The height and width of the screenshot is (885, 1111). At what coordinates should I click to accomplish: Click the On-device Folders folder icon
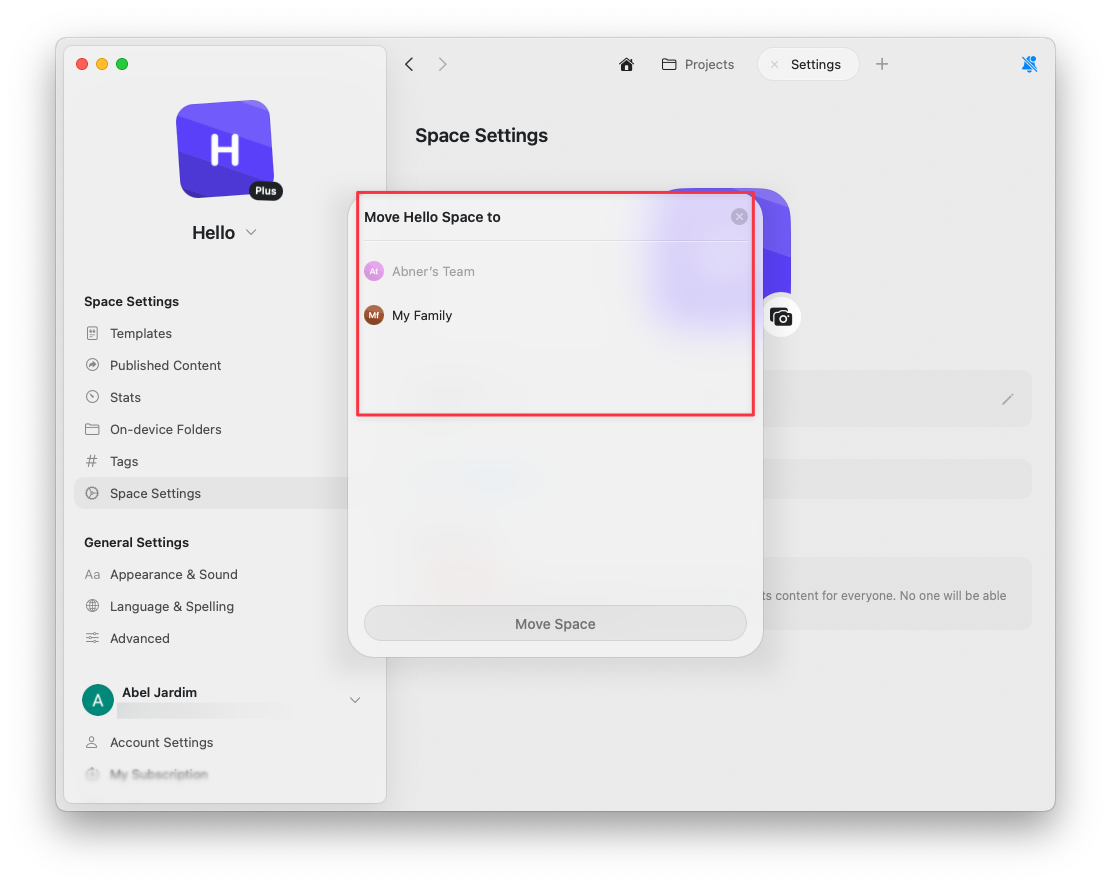(92, 429)
